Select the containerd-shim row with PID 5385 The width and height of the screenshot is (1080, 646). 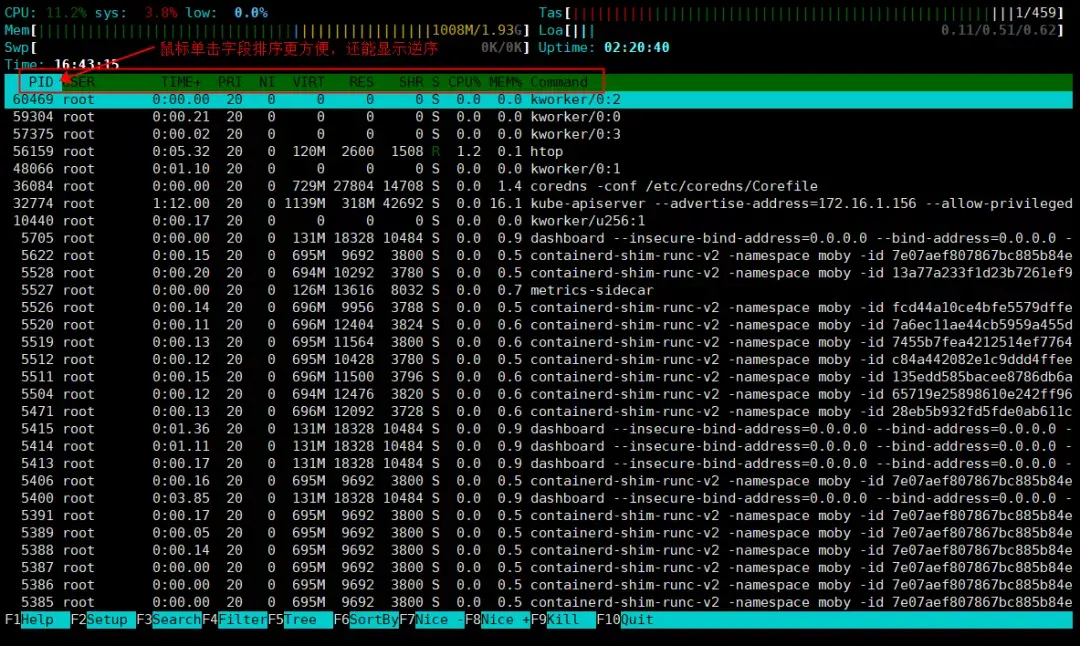(x=539, y=602)
